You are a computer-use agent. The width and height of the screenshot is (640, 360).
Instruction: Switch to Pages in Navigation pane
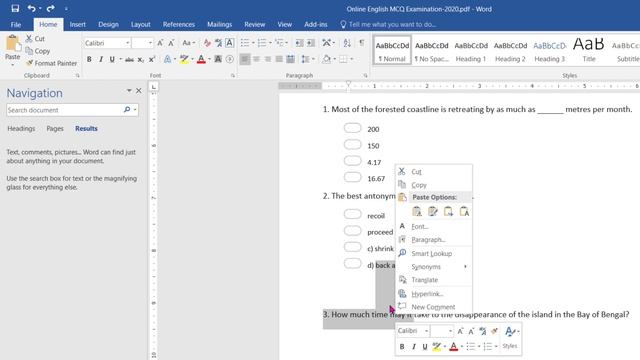coord(55,129)
